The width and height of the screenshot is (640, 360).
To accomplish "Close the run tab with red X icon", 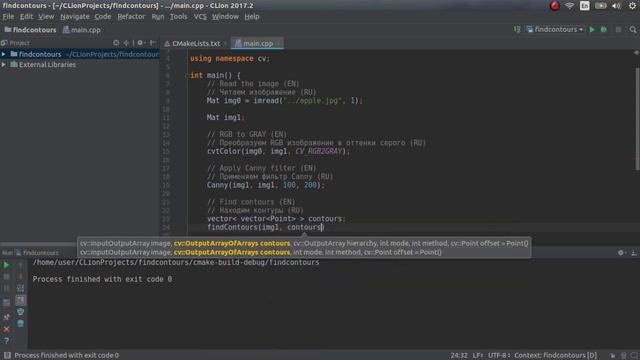I will pos(6,329).
